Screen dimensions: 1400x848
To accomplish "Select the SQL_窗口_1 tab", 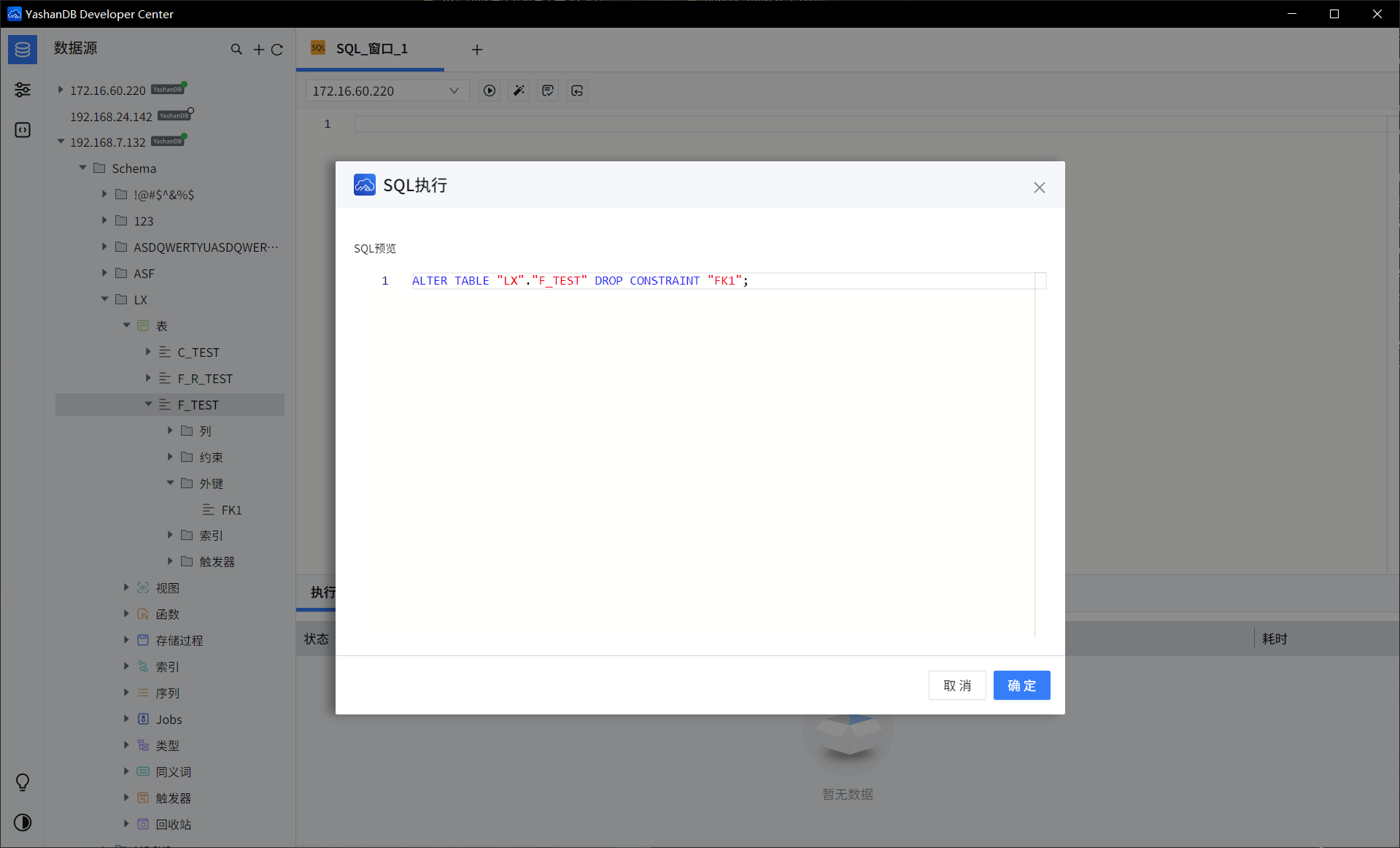I will [371, 49].
